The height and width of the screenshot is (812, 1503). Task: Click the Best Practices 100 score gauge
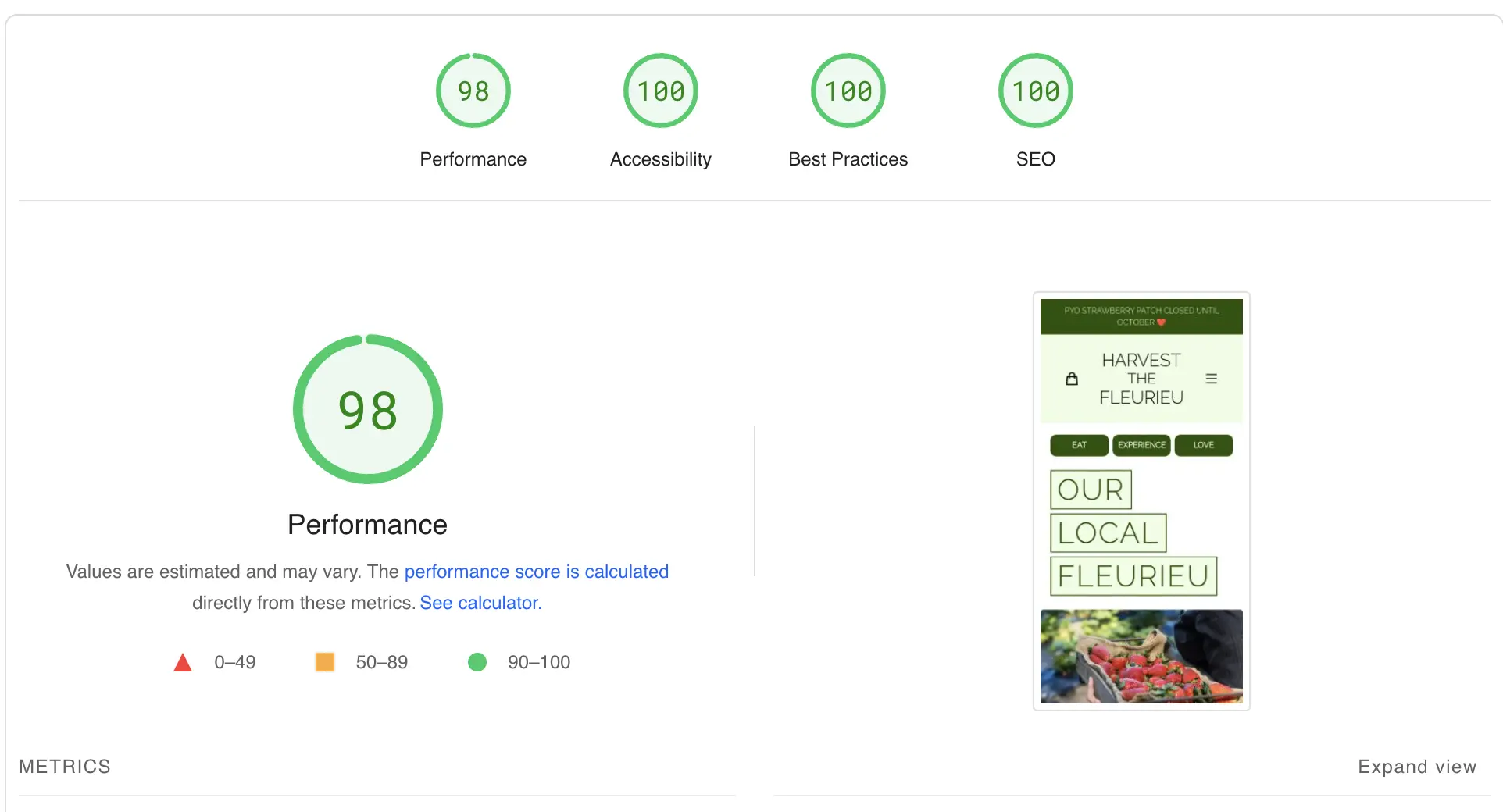(848, 91)
